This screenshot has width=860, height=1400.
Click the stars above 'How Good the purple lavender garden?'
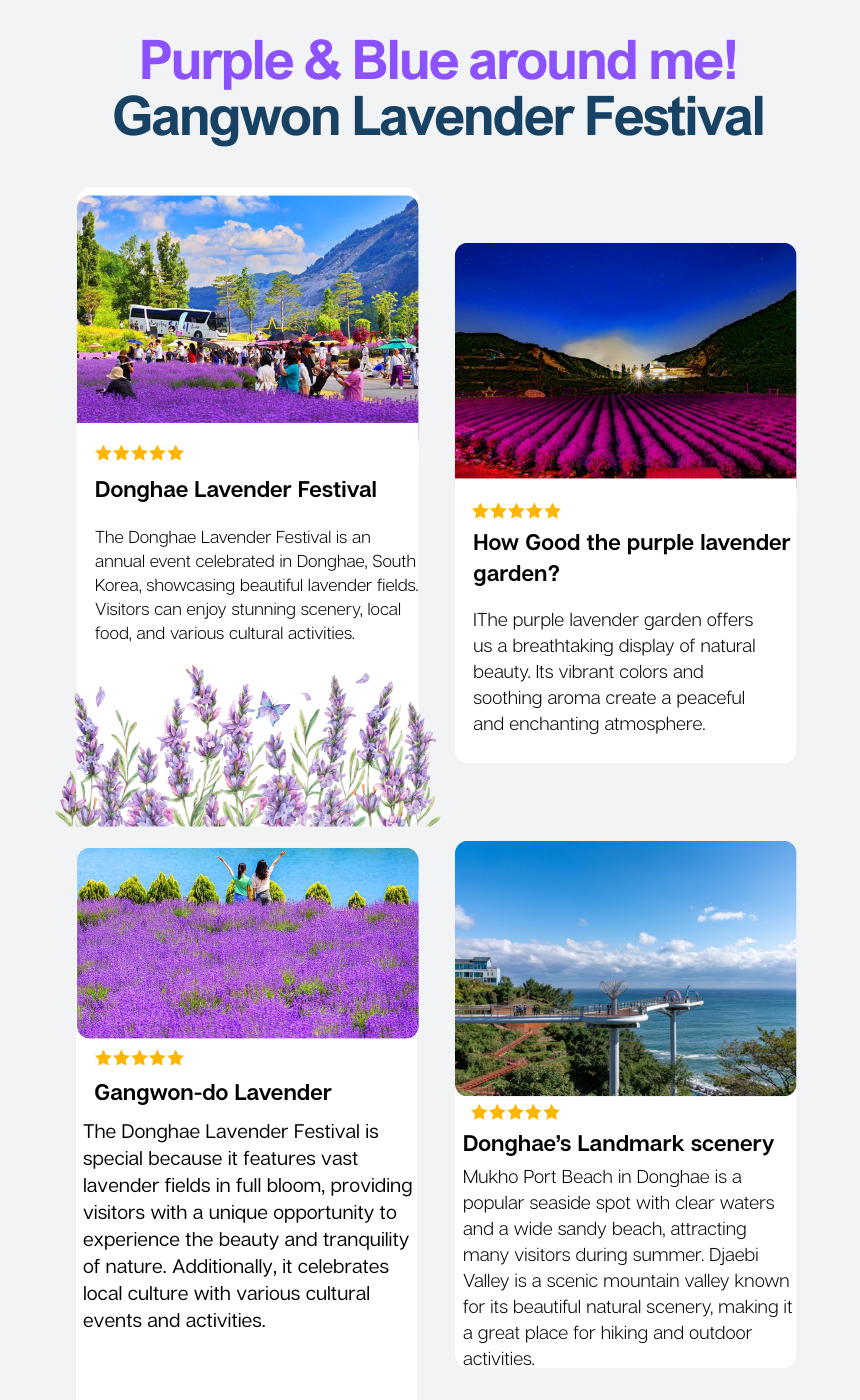516,511
